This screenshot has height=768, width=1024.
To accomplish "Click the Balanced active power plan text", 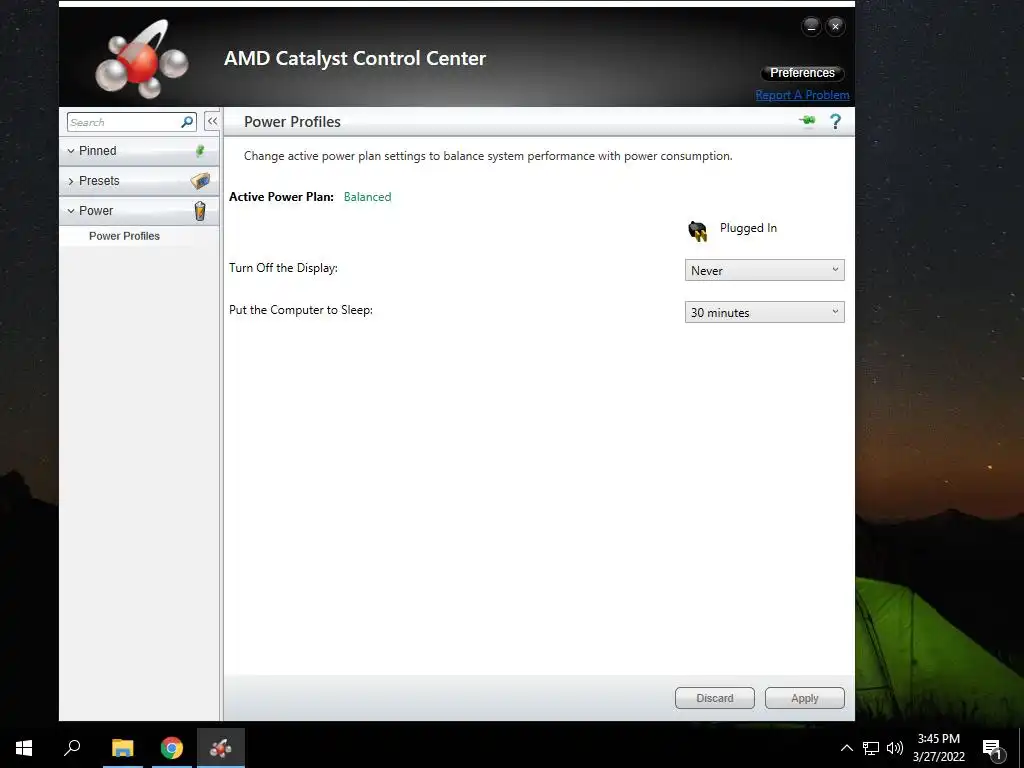I will [x=367, y=197].
